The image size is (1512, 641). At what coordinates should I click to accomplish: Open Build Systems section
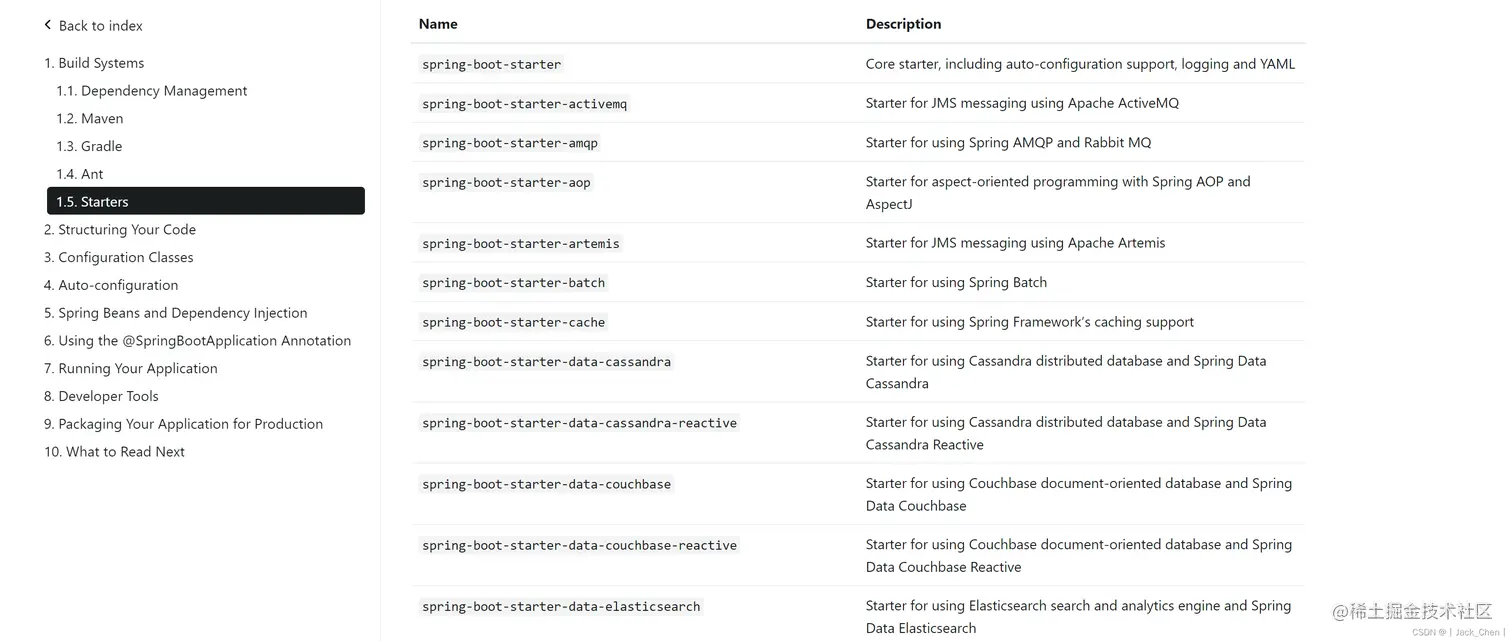(94, 63)
